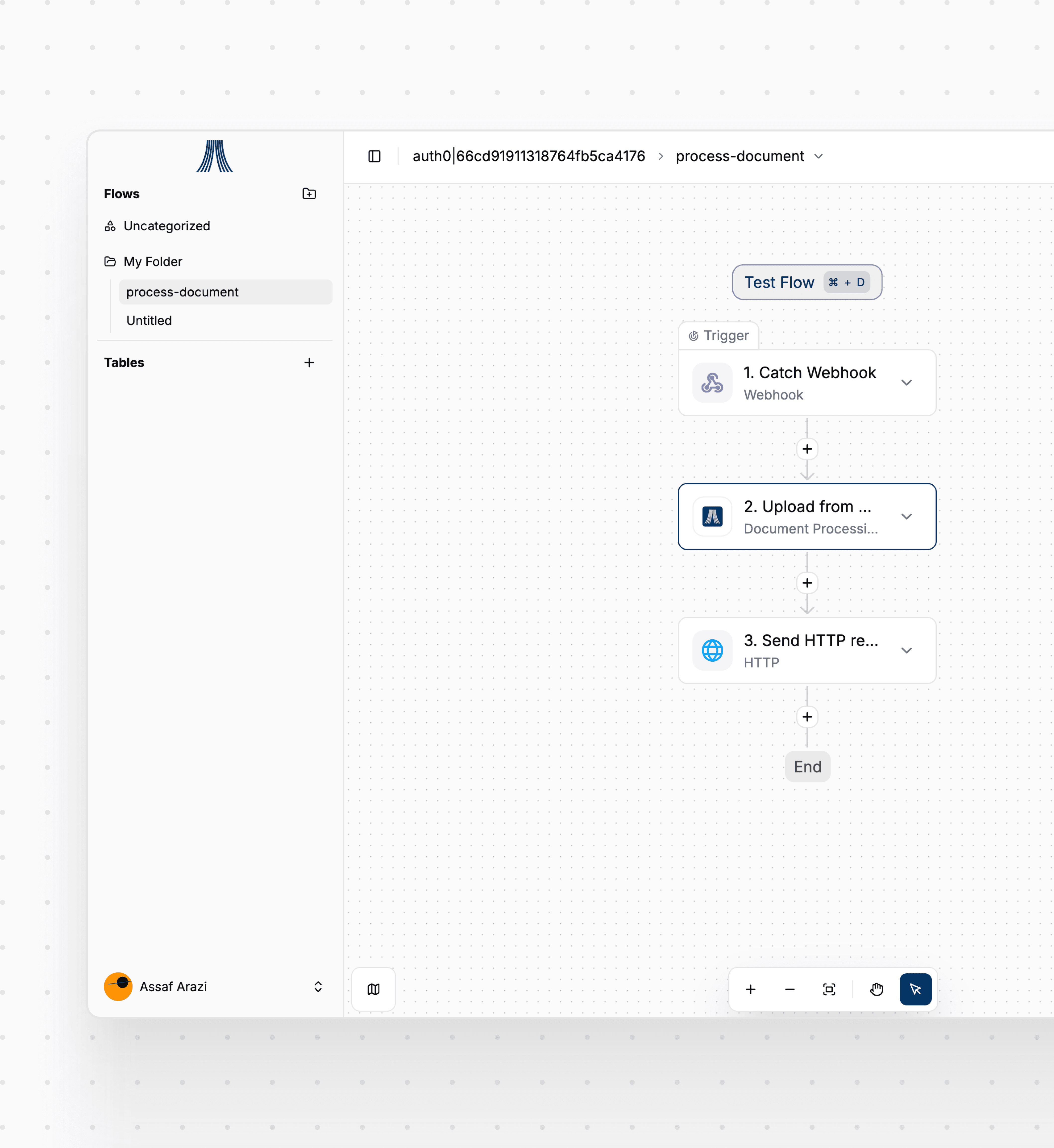
Task: Click the new folder icon beside Flows
Action: click(309, 194)
